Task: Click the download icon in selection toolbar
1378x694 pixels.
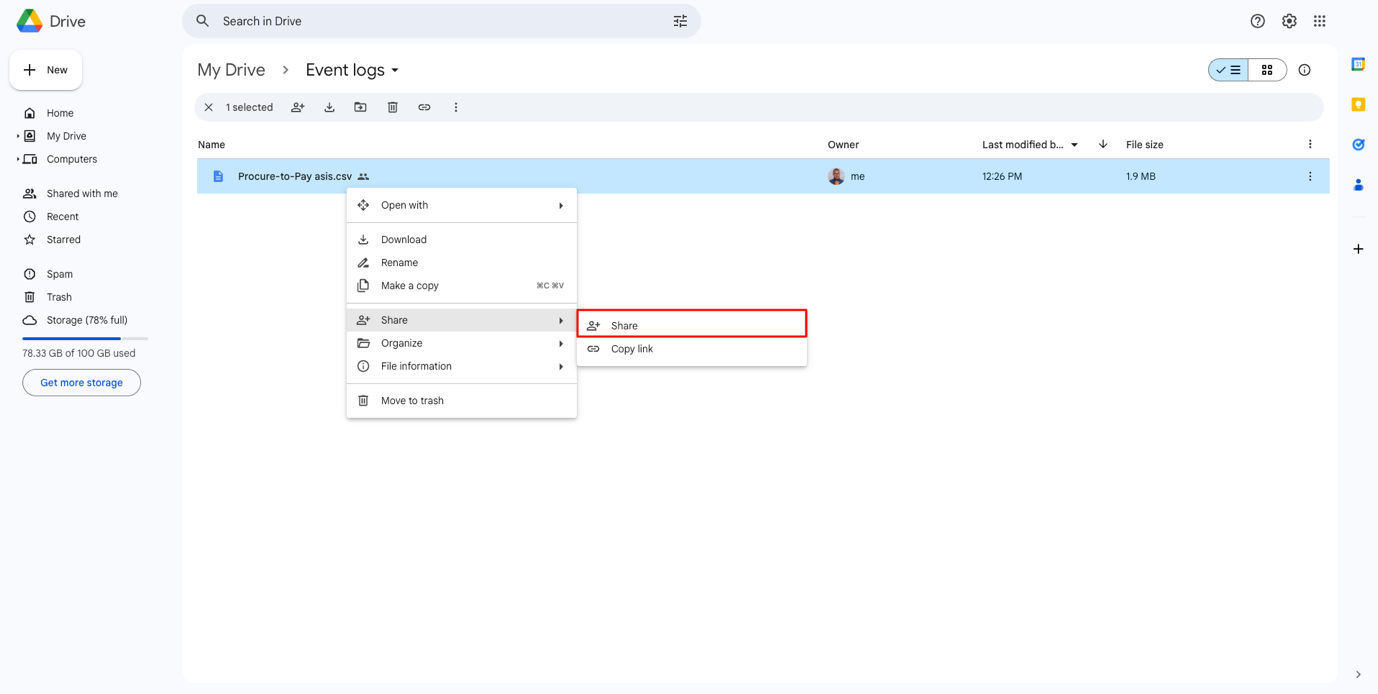Action: pos(329,107)
